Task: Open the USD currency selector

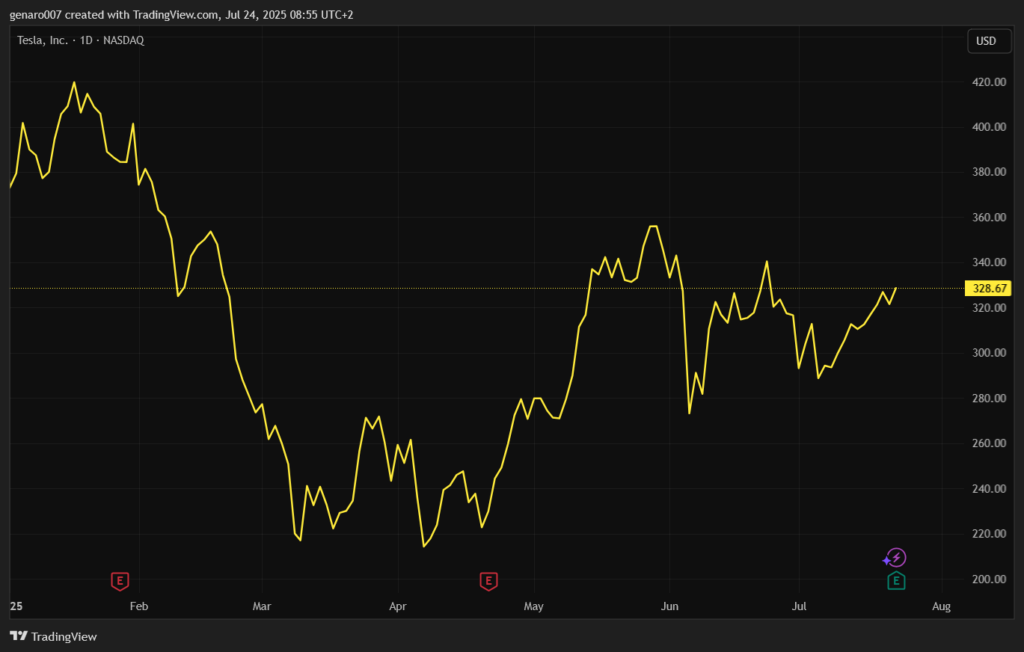Action: 985,41
